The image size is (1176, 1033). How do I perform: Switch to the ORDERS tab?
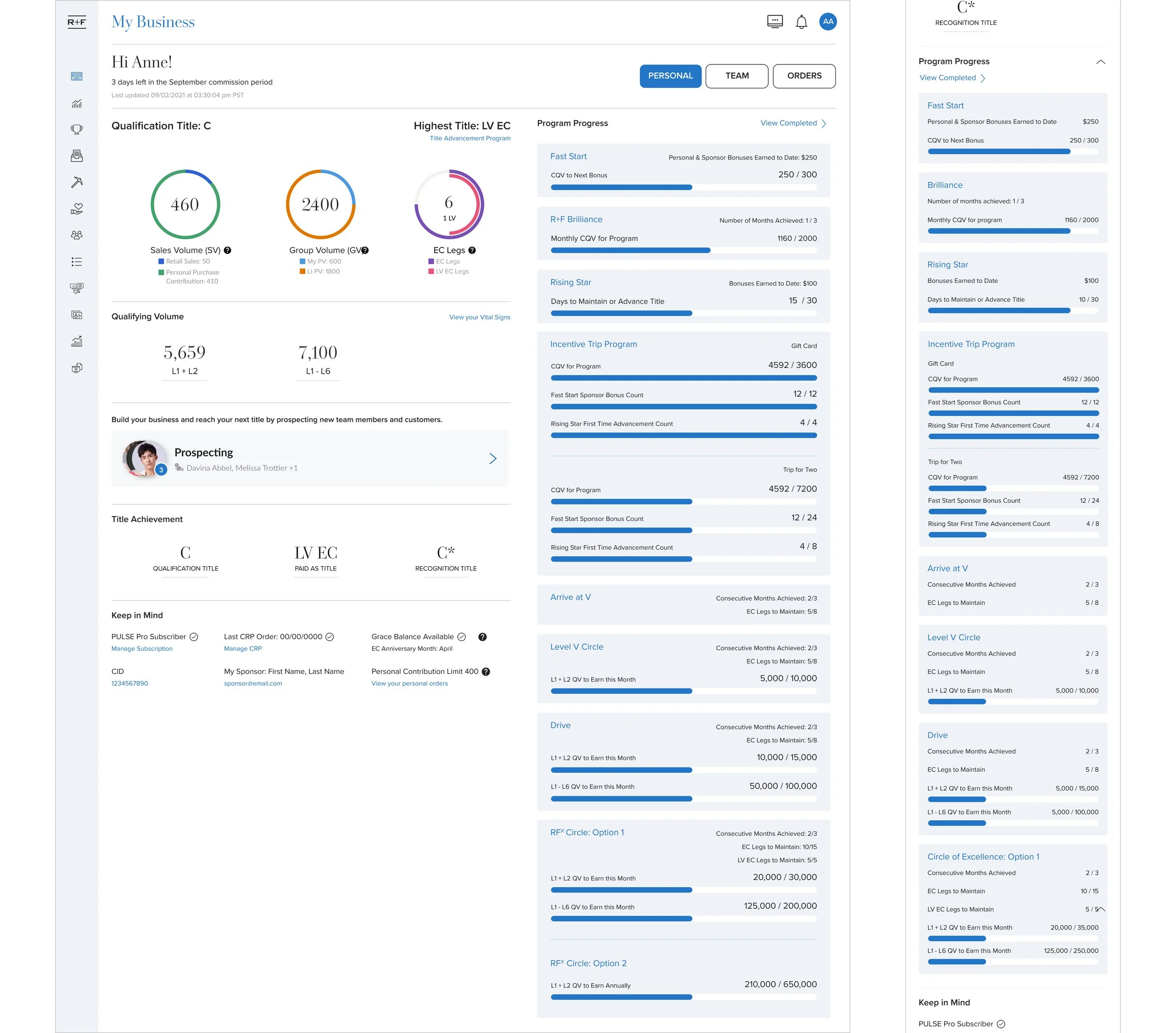(804, 76)
